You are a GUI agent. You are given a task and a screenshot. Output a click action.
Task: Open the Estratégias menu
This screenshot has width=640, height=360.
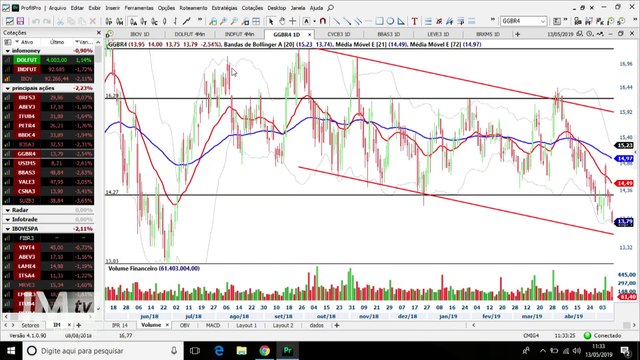[x=224, y=8]
